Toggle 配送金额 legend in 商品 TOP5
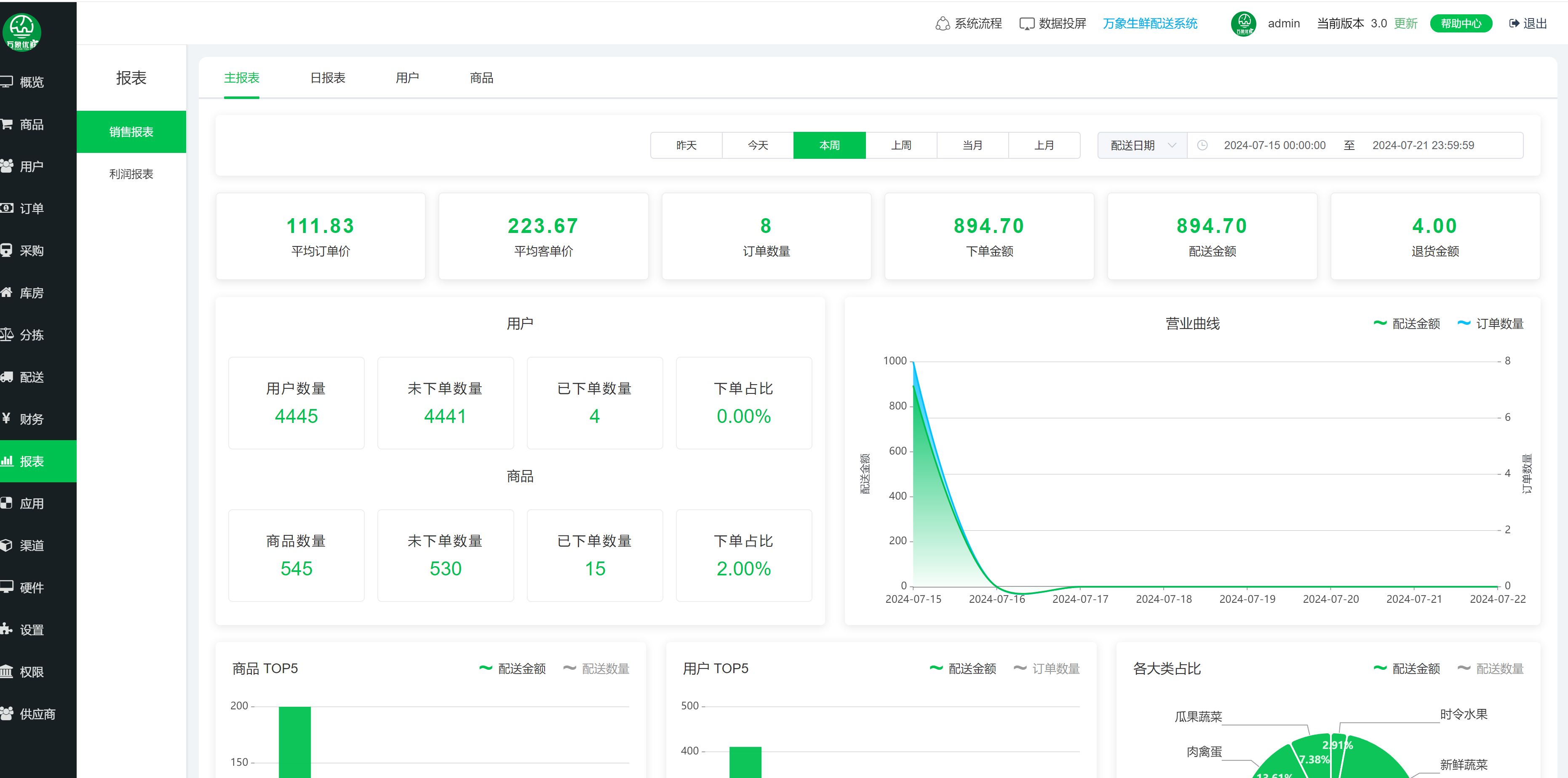Screen dimensions: 1568x778 [513, 669]
